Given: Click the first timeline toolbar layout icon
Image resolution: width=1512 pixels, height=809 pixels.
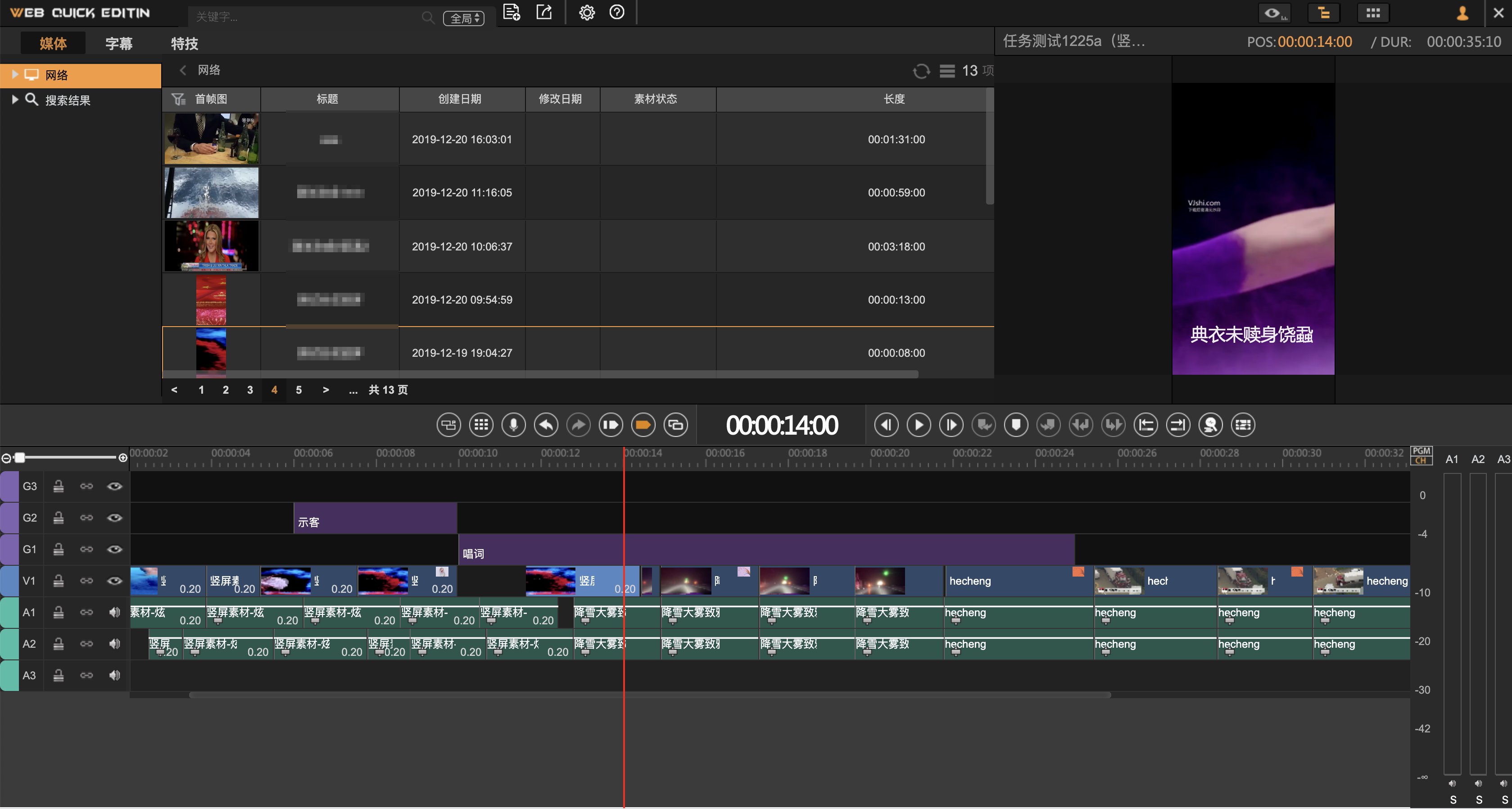Looking at the screenshot, I should (449, 425).
